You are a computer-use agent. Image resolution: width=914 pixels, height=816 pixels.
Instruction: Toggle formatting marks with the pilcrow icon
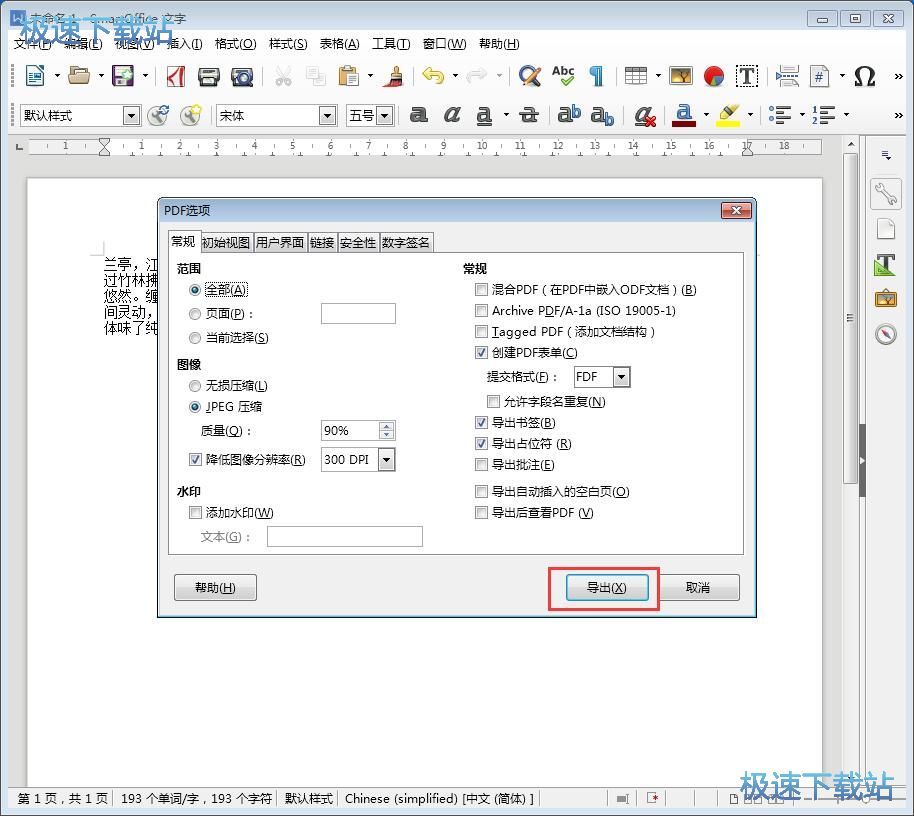596,76
